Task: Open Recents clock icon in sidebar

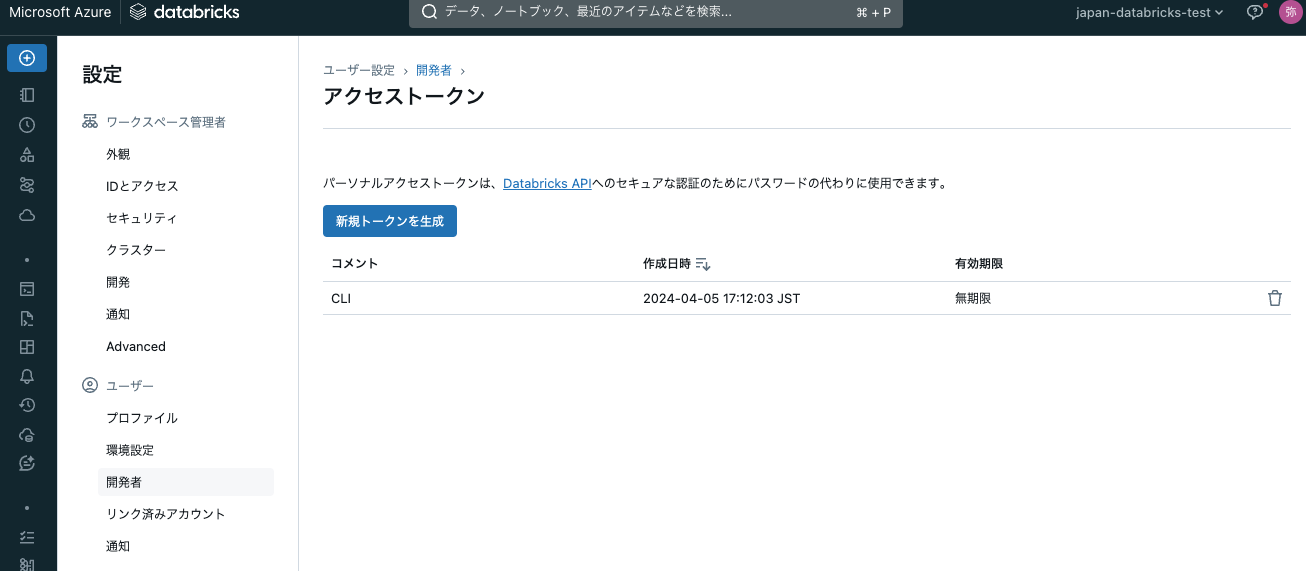Action: coord(27,125)
